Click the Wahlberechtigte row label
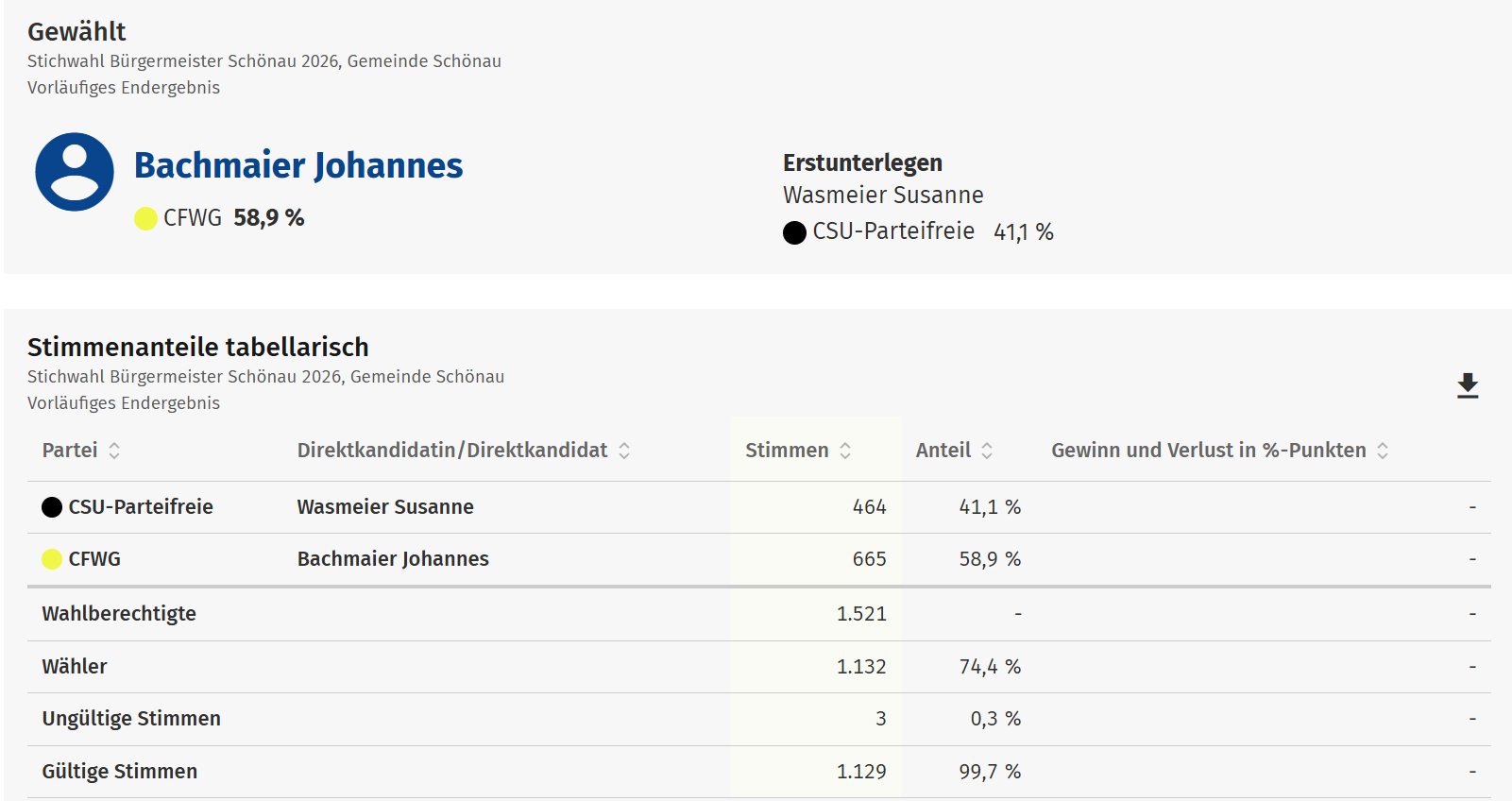 tap(119, 614)
